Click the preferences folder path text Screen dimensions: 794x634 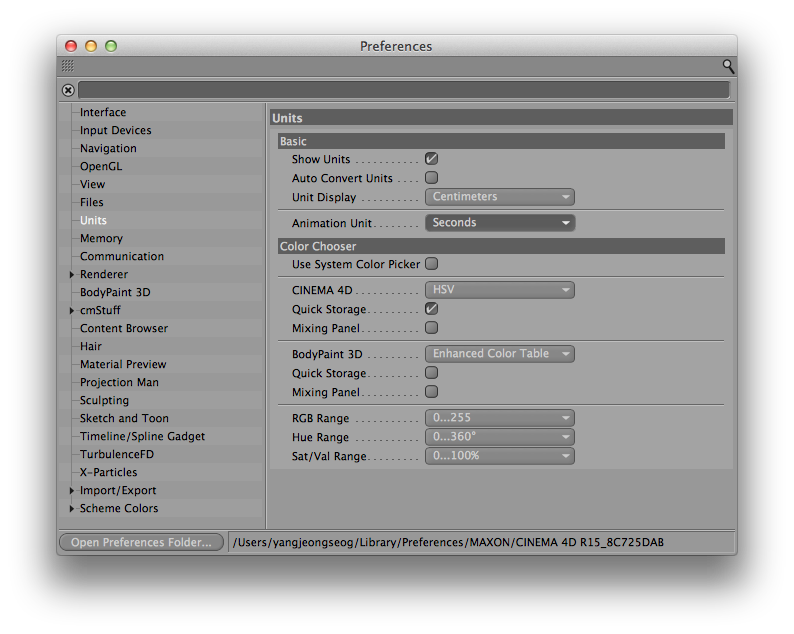click(x=448, y=542)
